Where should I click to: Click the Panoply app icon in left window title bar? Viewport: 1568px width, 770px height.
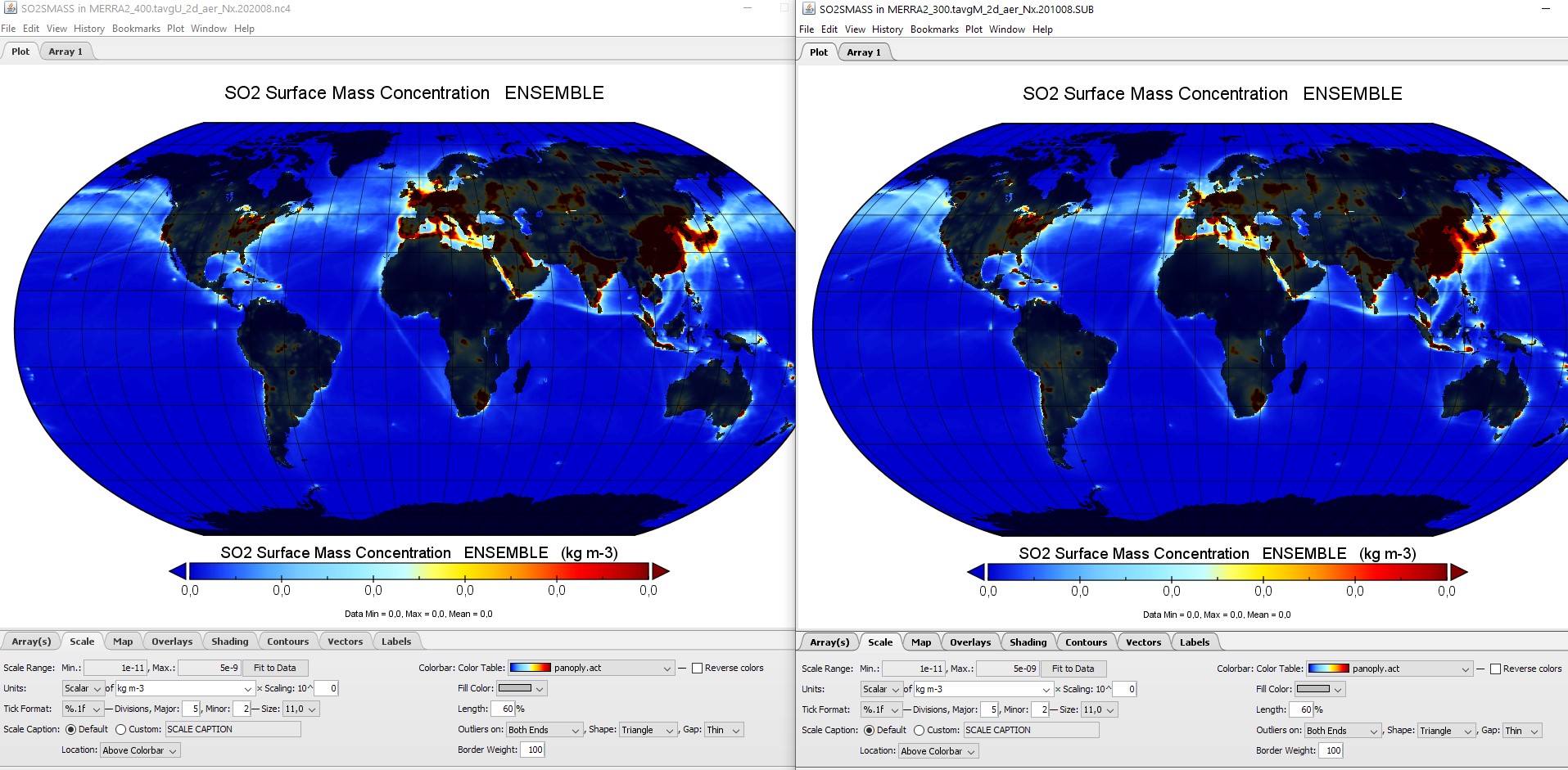tap(11, 8)
